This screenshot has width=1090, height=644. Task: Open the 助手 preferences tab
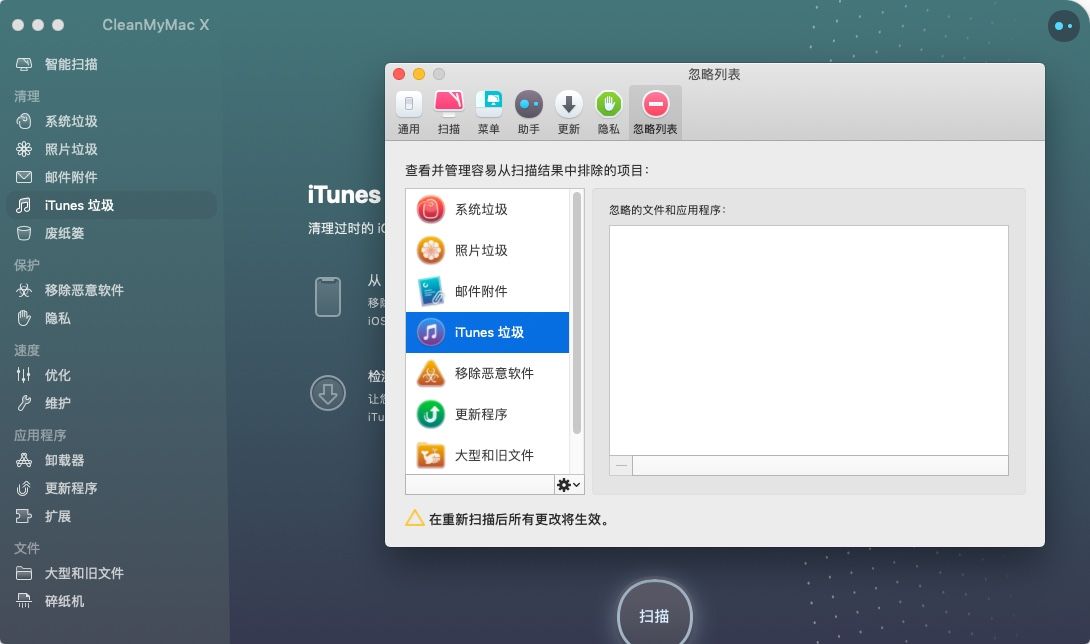528,113
